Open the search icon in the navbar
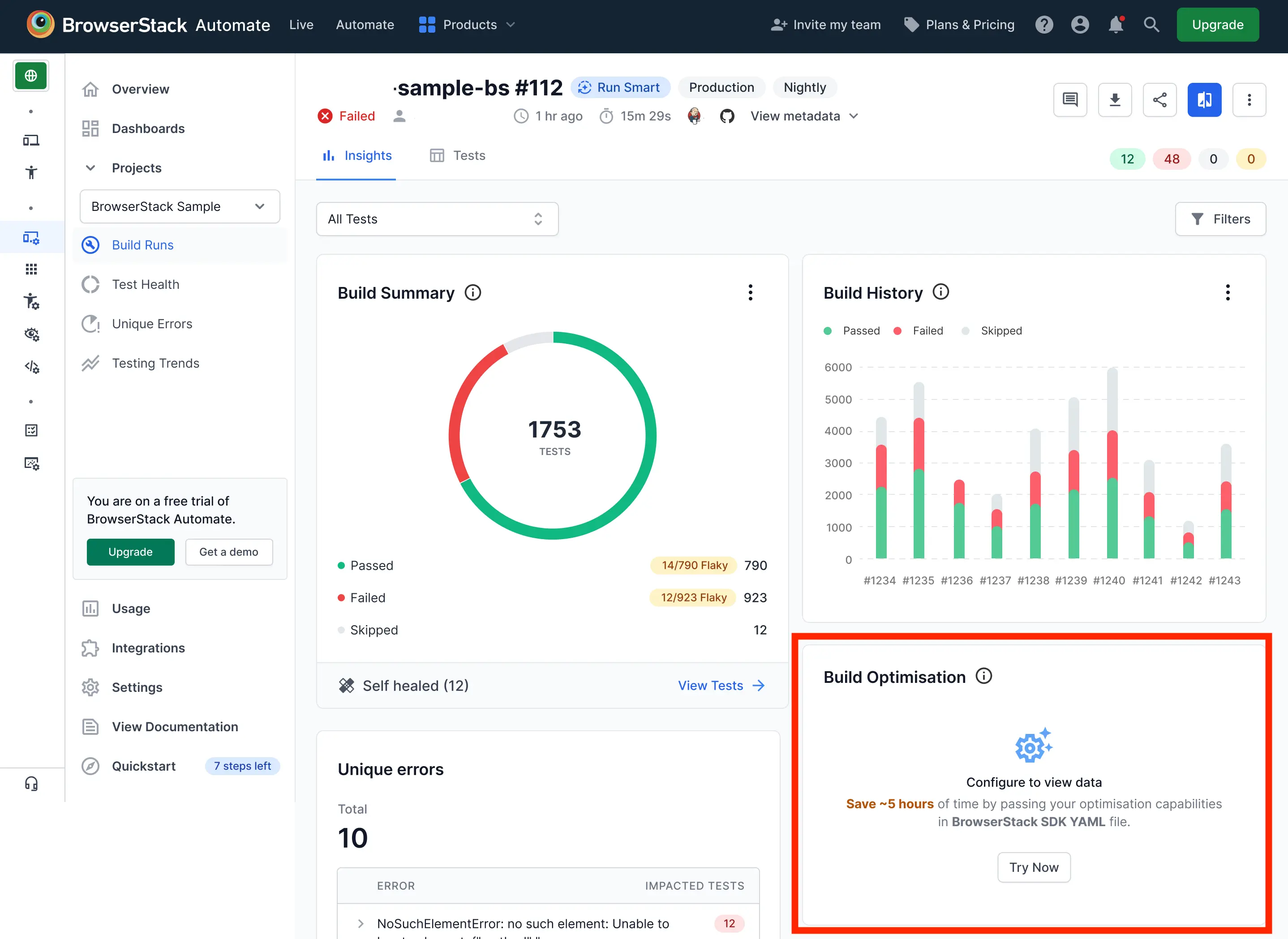This screenshot has height=939, width=1288. 1151,25
